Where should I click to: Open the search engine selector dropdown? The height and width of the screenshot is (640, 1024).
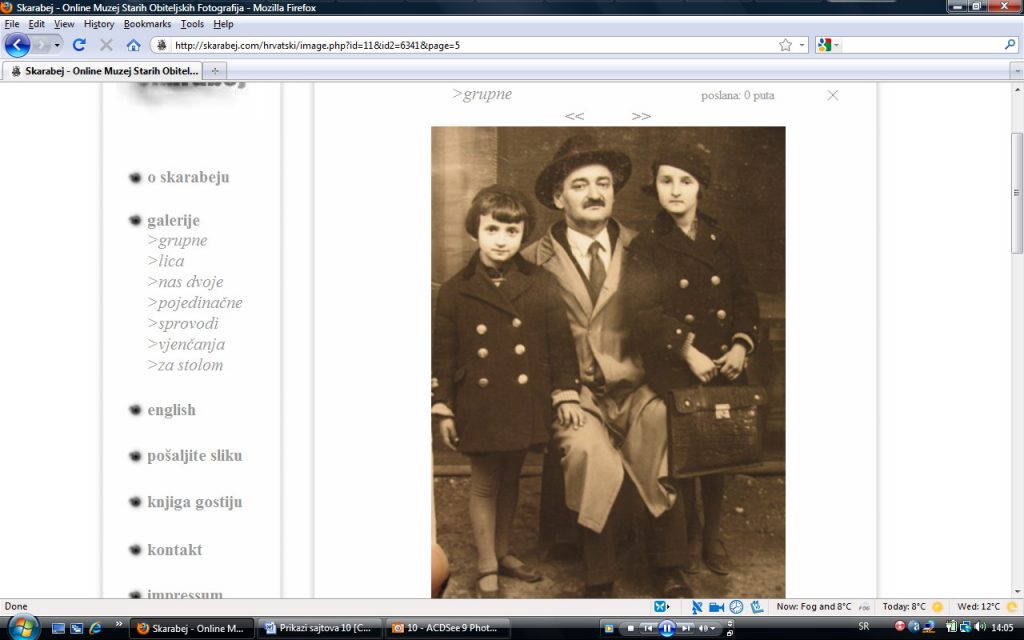pyautogui.click(x=829, y=45)
